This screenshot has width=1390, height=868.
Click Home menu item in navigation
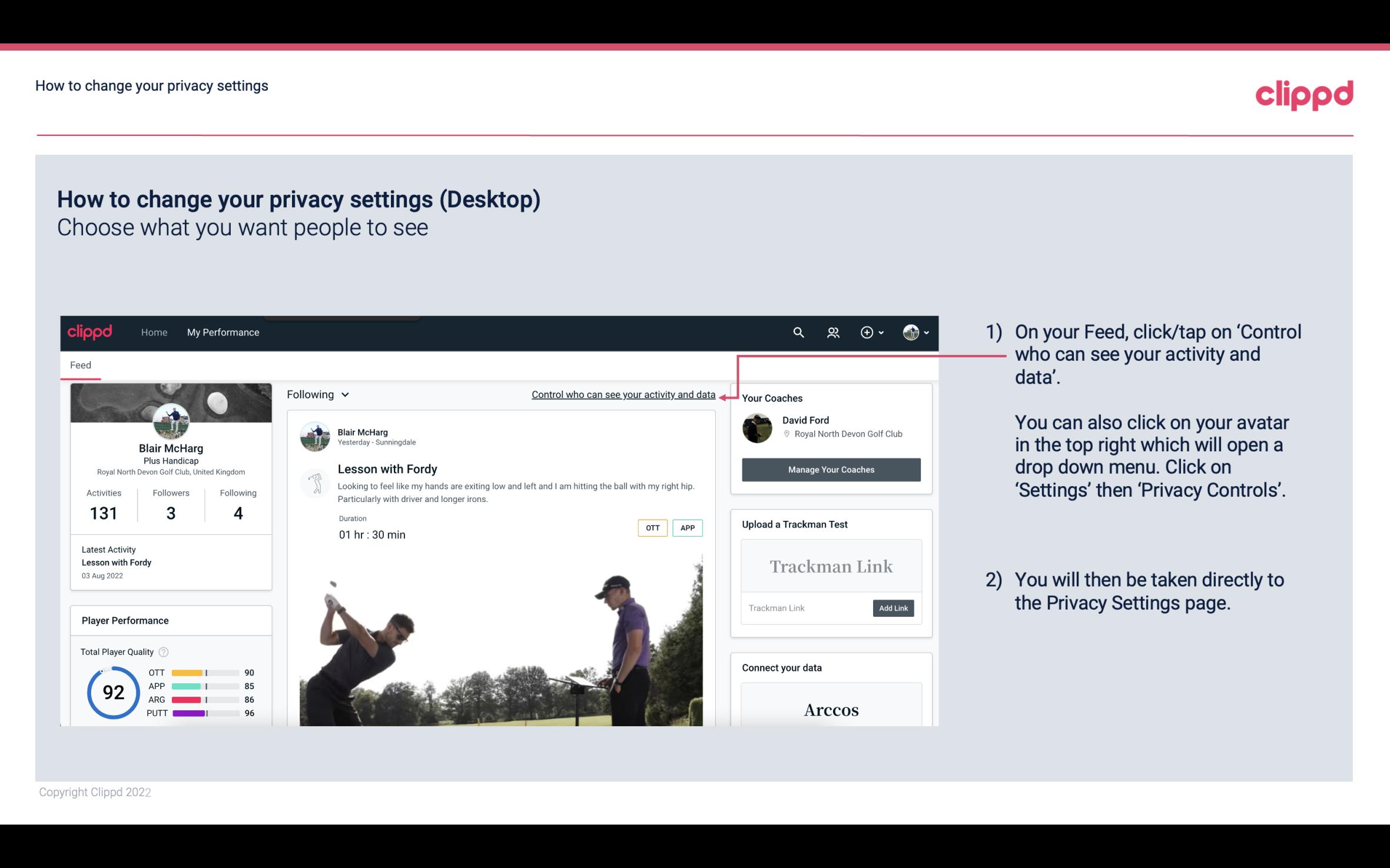pos(152,332)
